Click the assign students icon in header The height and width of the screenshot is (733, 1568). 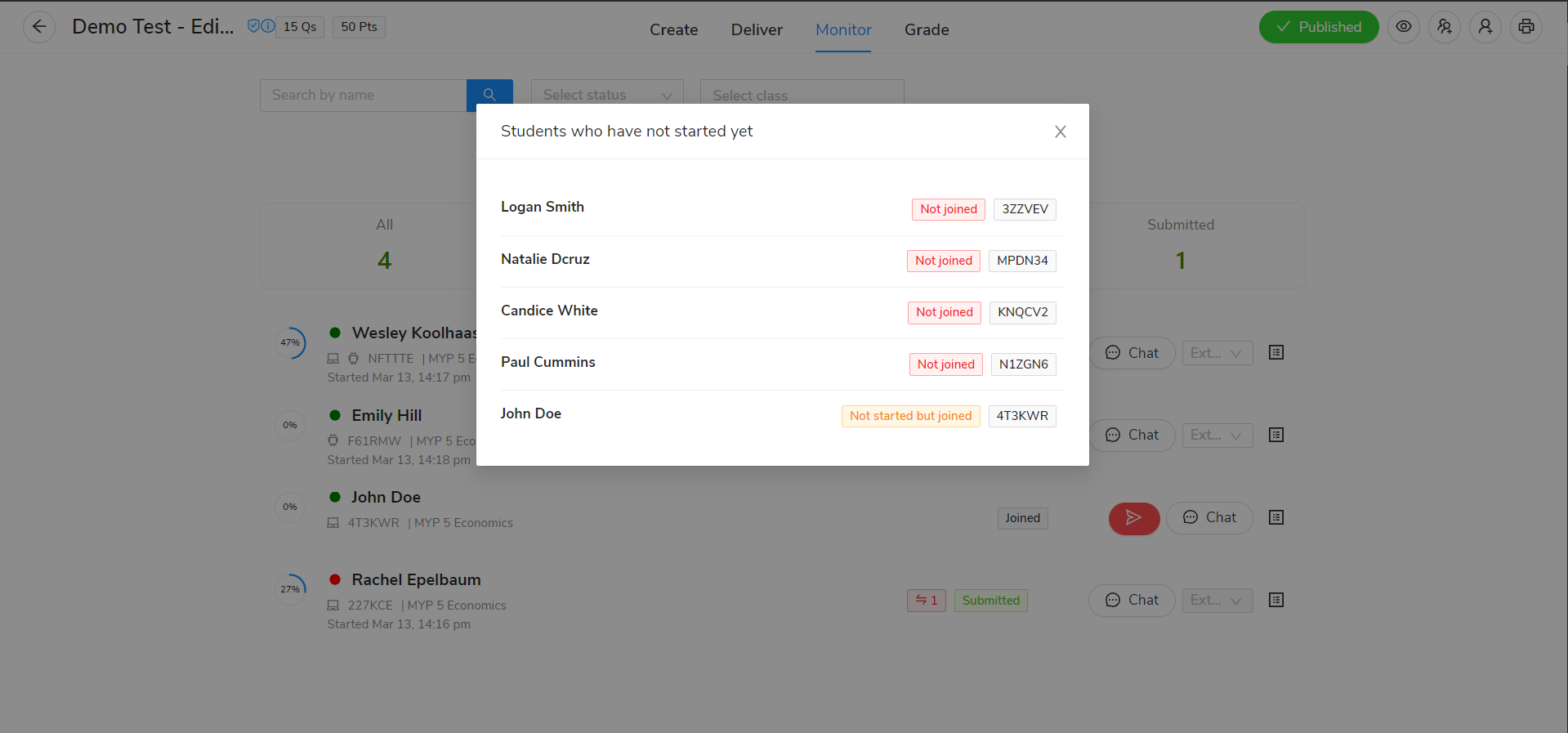pyautogui.click(x=1444, y=27)
